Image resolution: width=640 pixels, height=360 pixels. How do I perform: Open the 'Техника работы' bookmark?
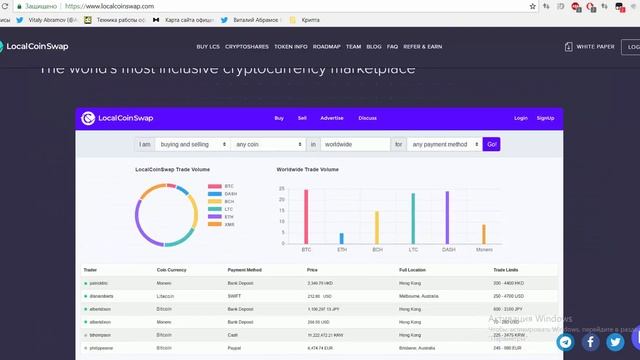pyautogui.click(x=115, y=20)
